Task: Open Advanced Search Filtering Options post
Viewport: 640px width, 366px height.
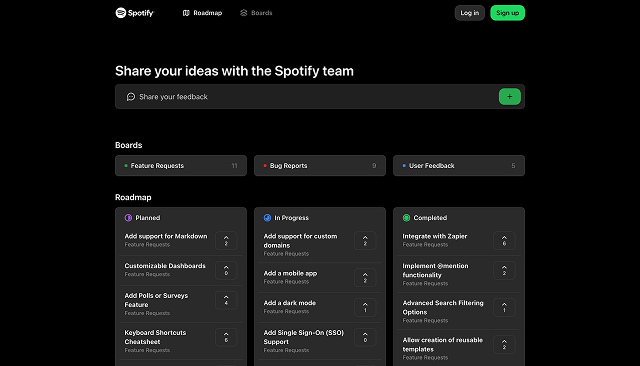Action: coord(443,308)
